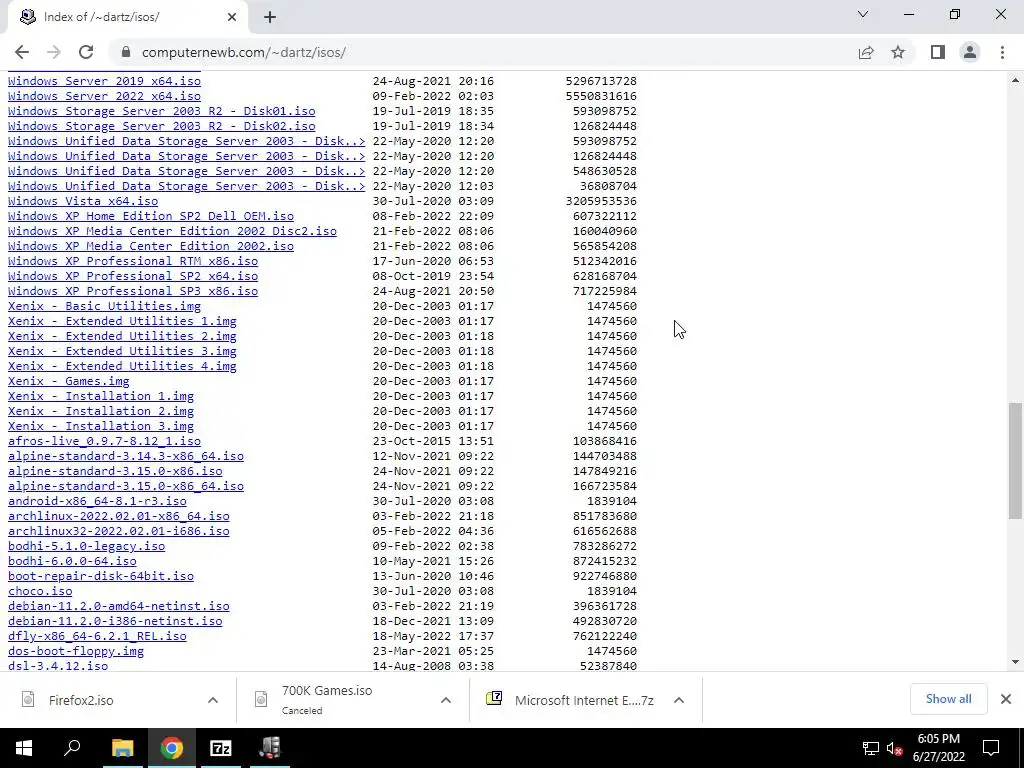Image resolution: width=1024 pixels, height=768 pixels.
Task: Open android-x86_64-8.1-r3.iso link
Action: [97, 502]
